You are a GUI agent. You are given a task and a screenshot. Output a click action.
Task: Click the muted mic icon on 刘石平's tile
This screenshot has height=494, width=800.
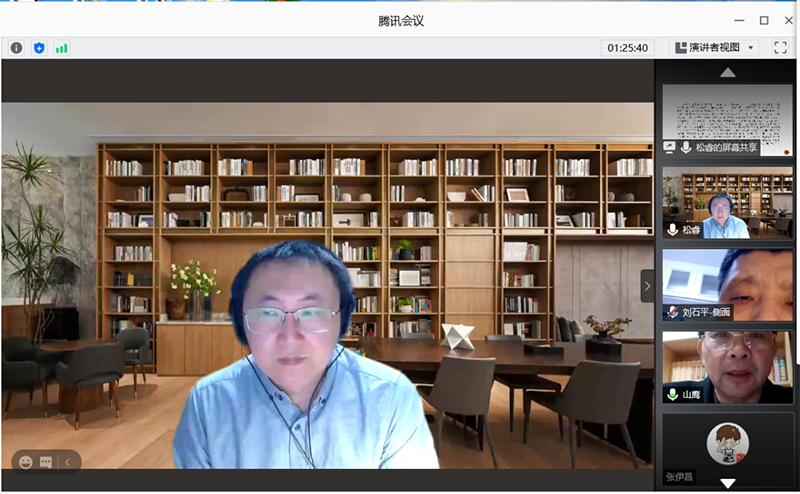pyautogui.click(x=672, y=312)
